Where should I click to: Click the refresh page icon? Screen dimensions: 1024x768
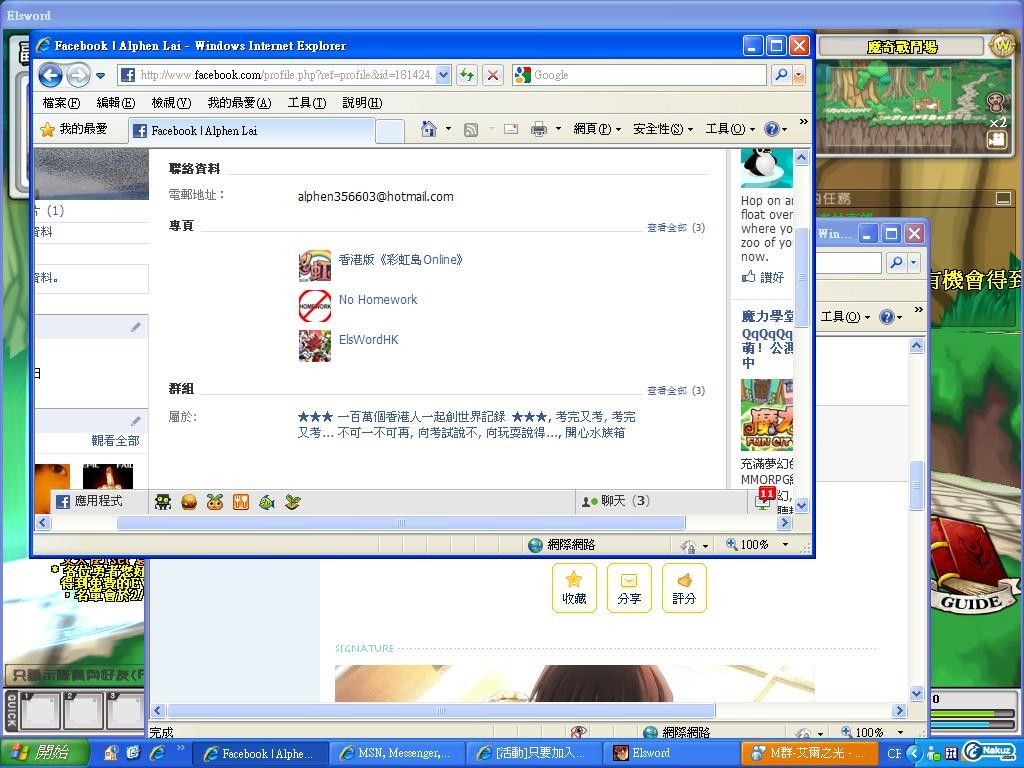click(x=466, y=75)
